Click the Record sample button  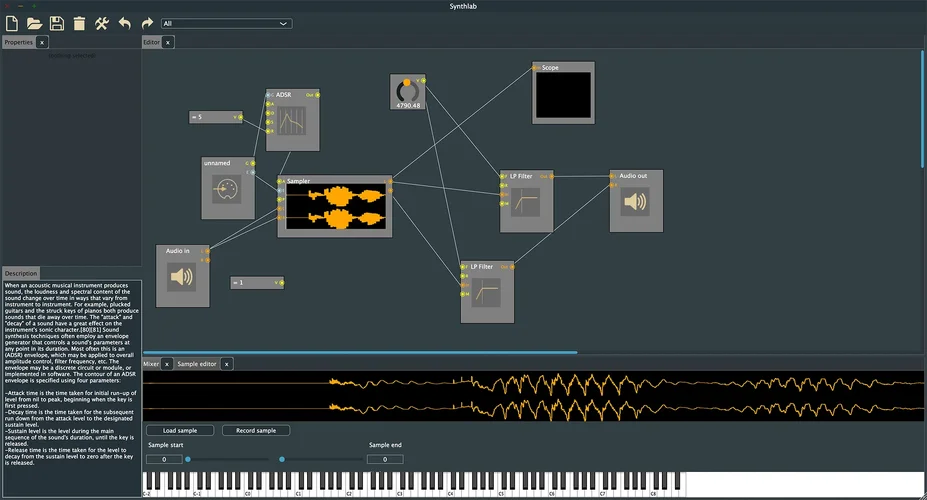coord(256,430)
